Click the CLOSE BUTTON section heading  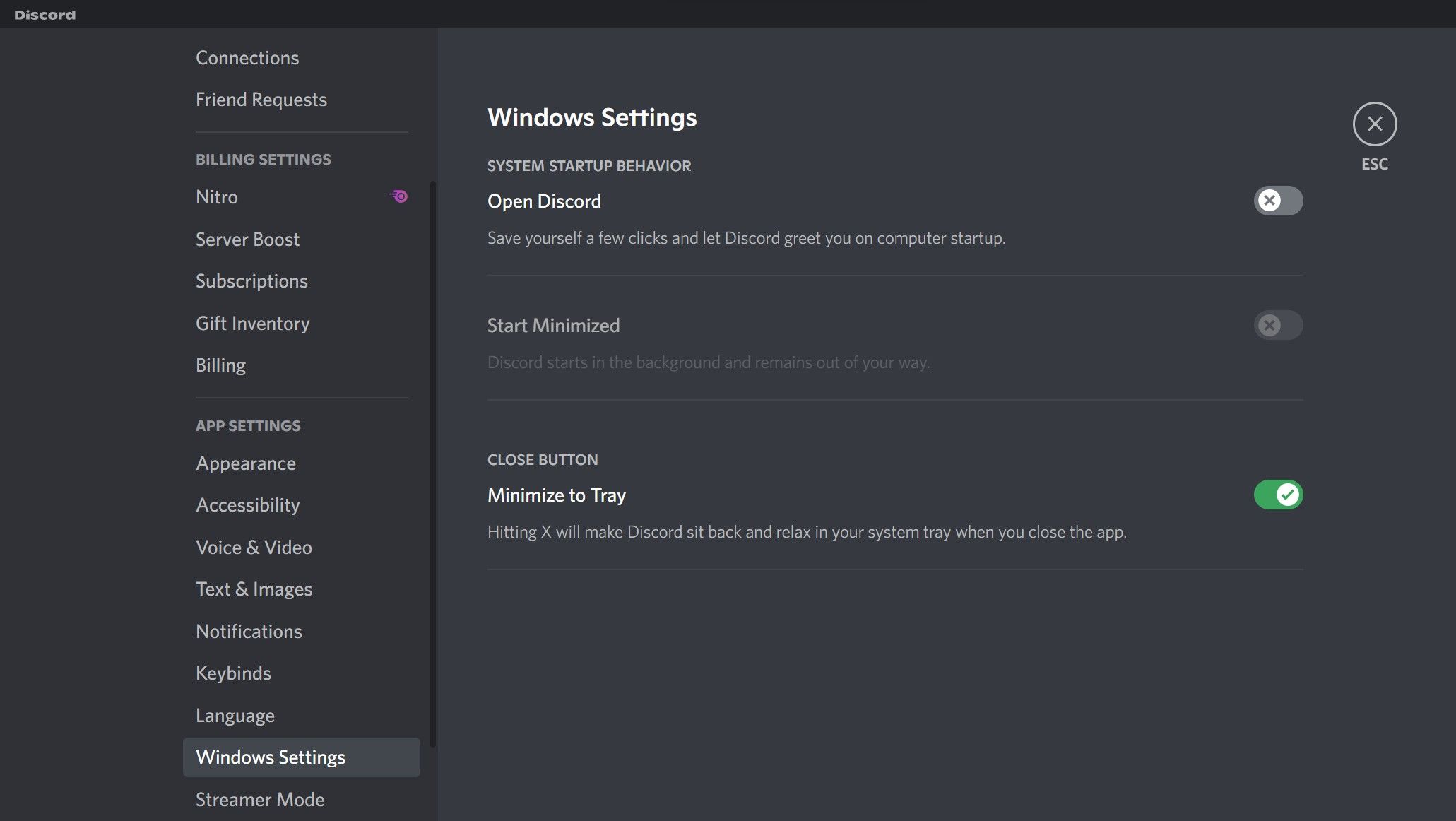[x=543, y=460]
